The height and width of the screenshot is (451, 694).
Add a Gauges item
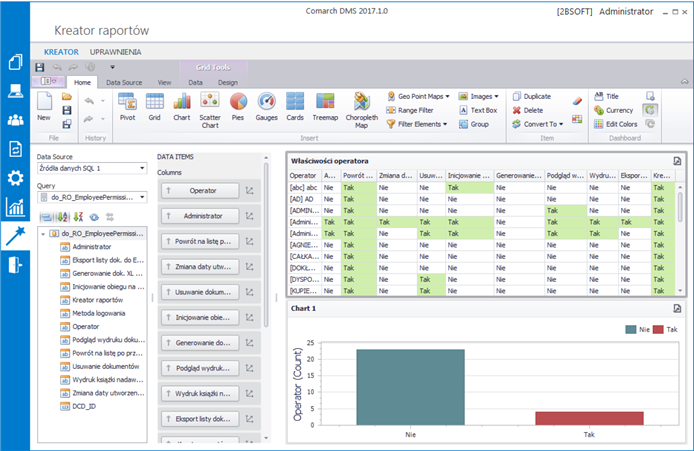266,107
